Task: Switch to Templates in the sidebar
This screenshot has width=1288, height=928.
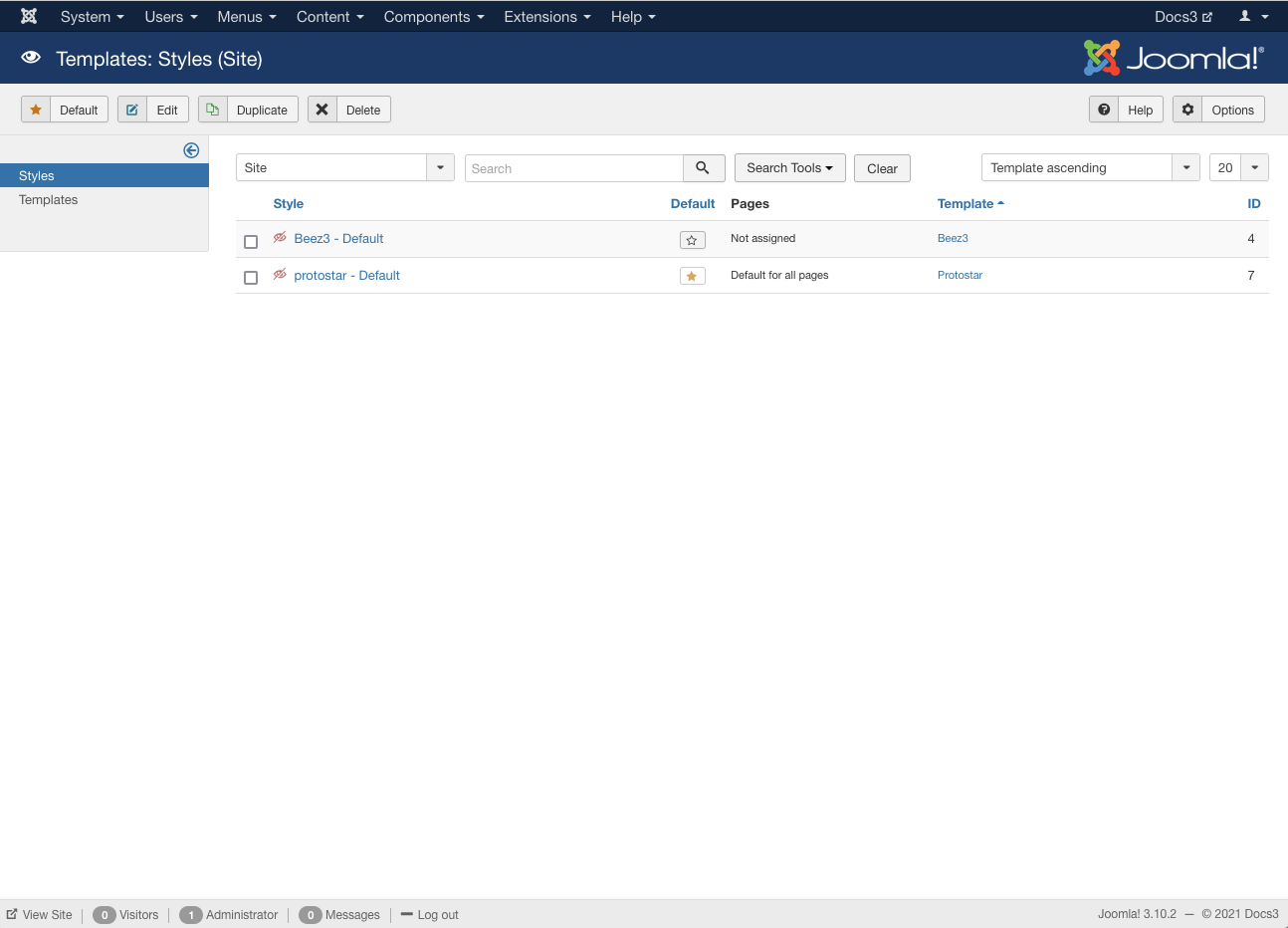Action: pos(49,199)
